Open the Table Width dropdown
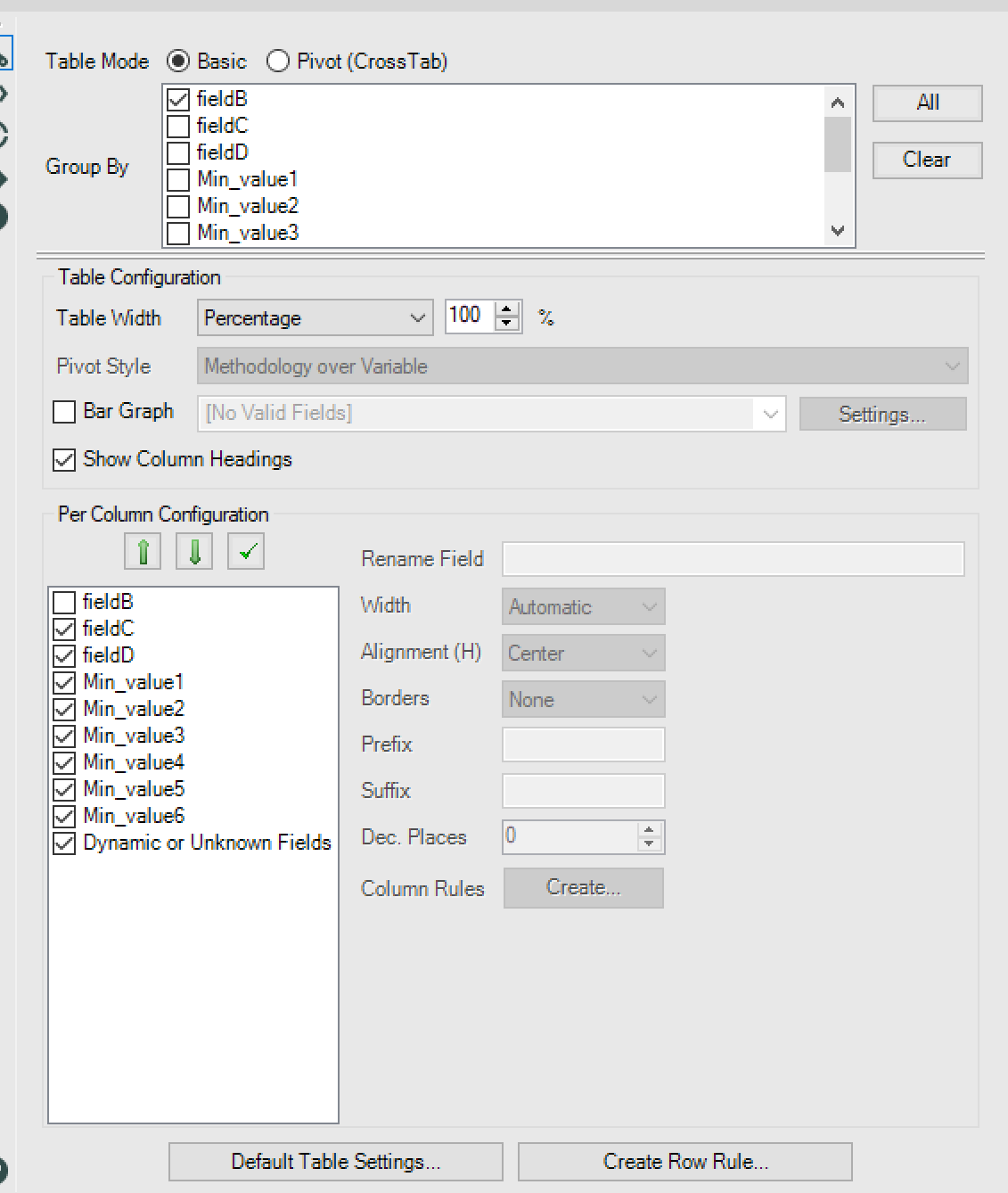Image resolution: width=1008 pixels, height=1193 pixels. 418,317
